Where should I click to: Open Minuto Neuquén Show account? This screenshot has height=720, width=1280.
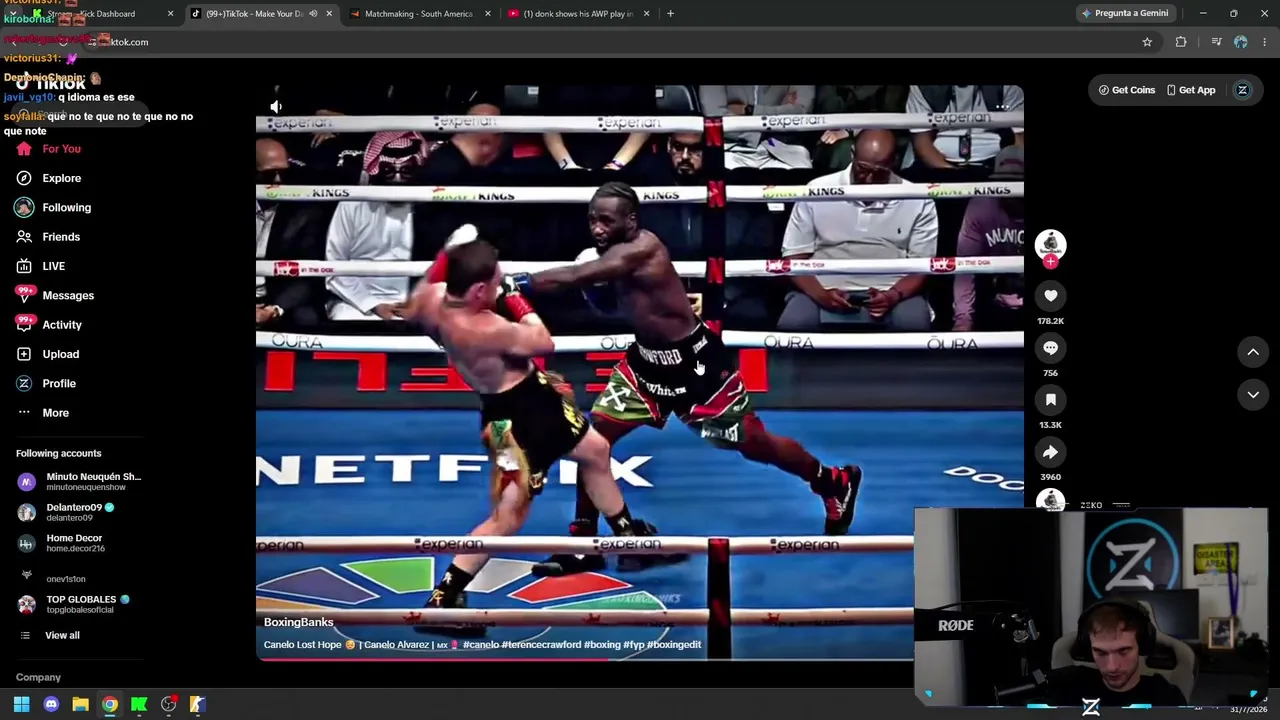pos(80,481)
